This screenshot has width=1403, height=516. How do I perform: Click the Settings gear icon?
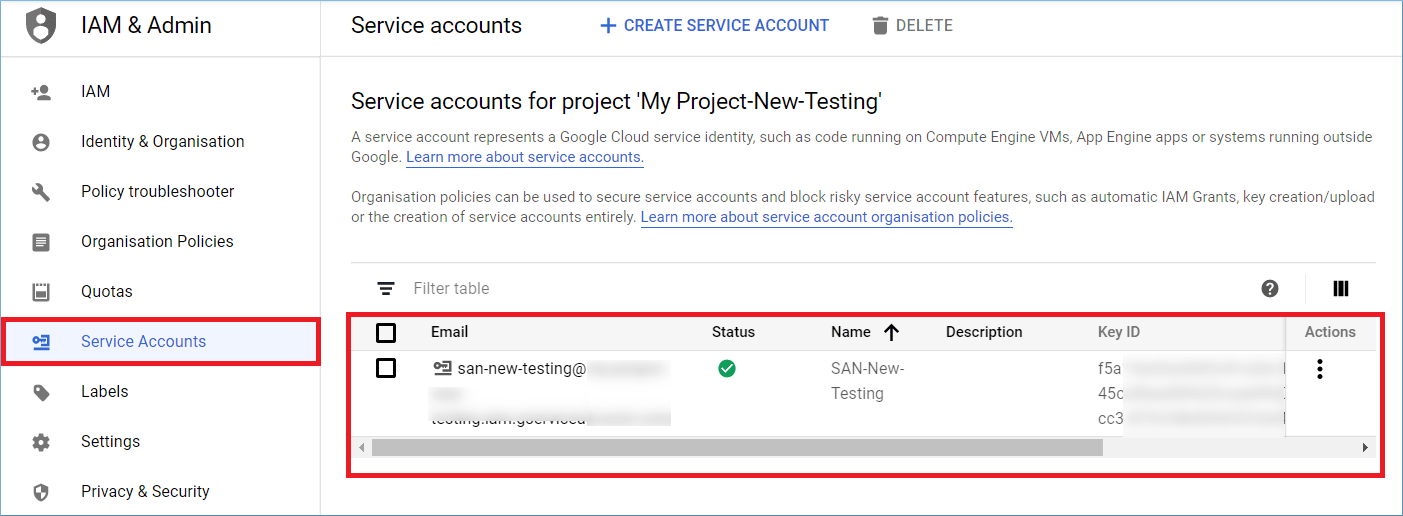41,442
